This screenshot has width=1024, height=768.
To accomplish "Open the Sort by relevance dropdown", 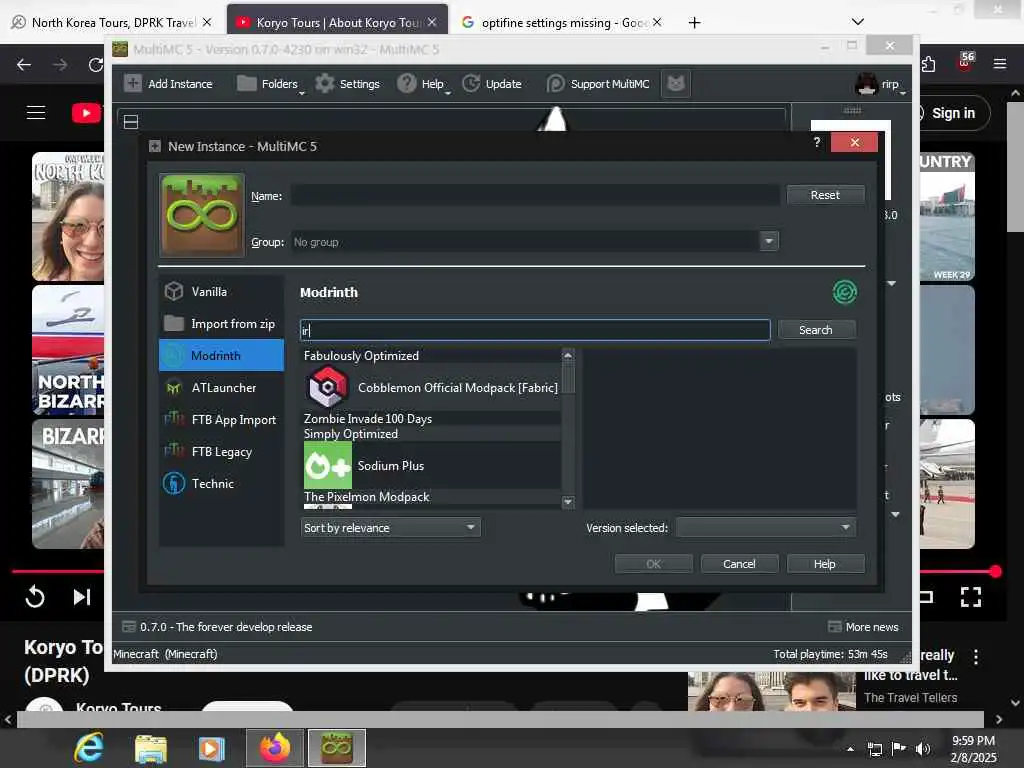I will pos(391,527).
